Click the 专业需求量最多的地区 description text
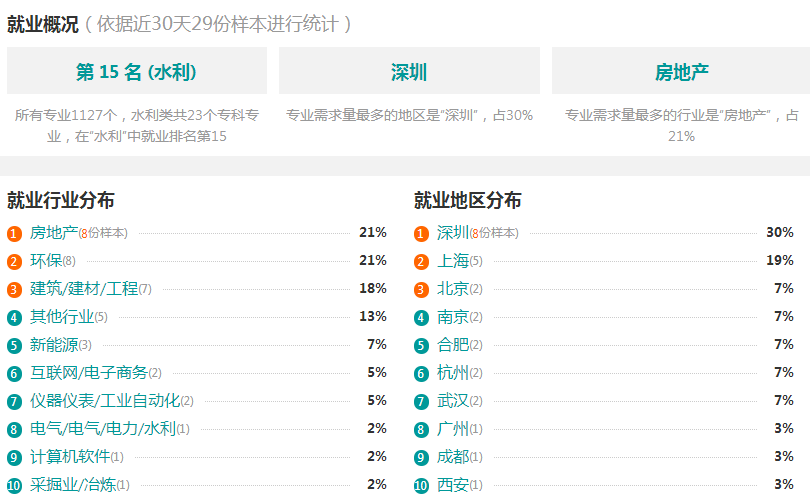810x503 pixels. [409, 115]
